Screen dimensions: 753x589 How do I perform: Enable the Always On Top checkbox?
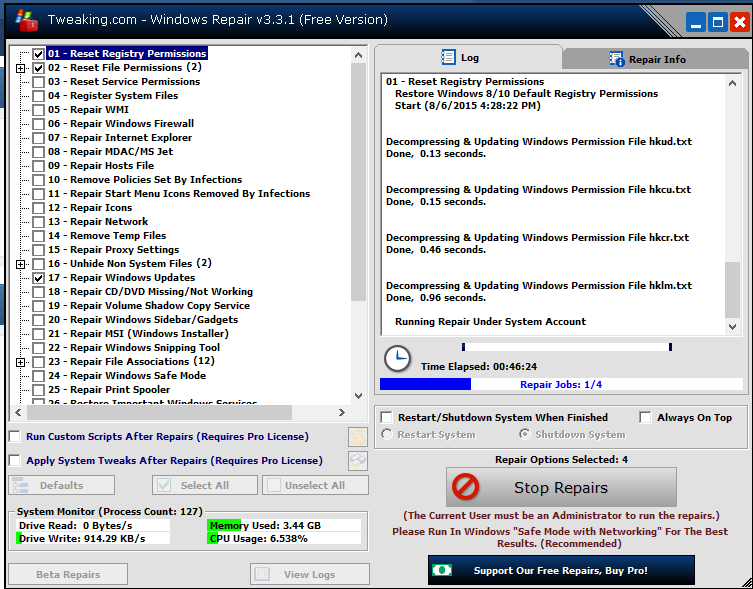[645, 417]
